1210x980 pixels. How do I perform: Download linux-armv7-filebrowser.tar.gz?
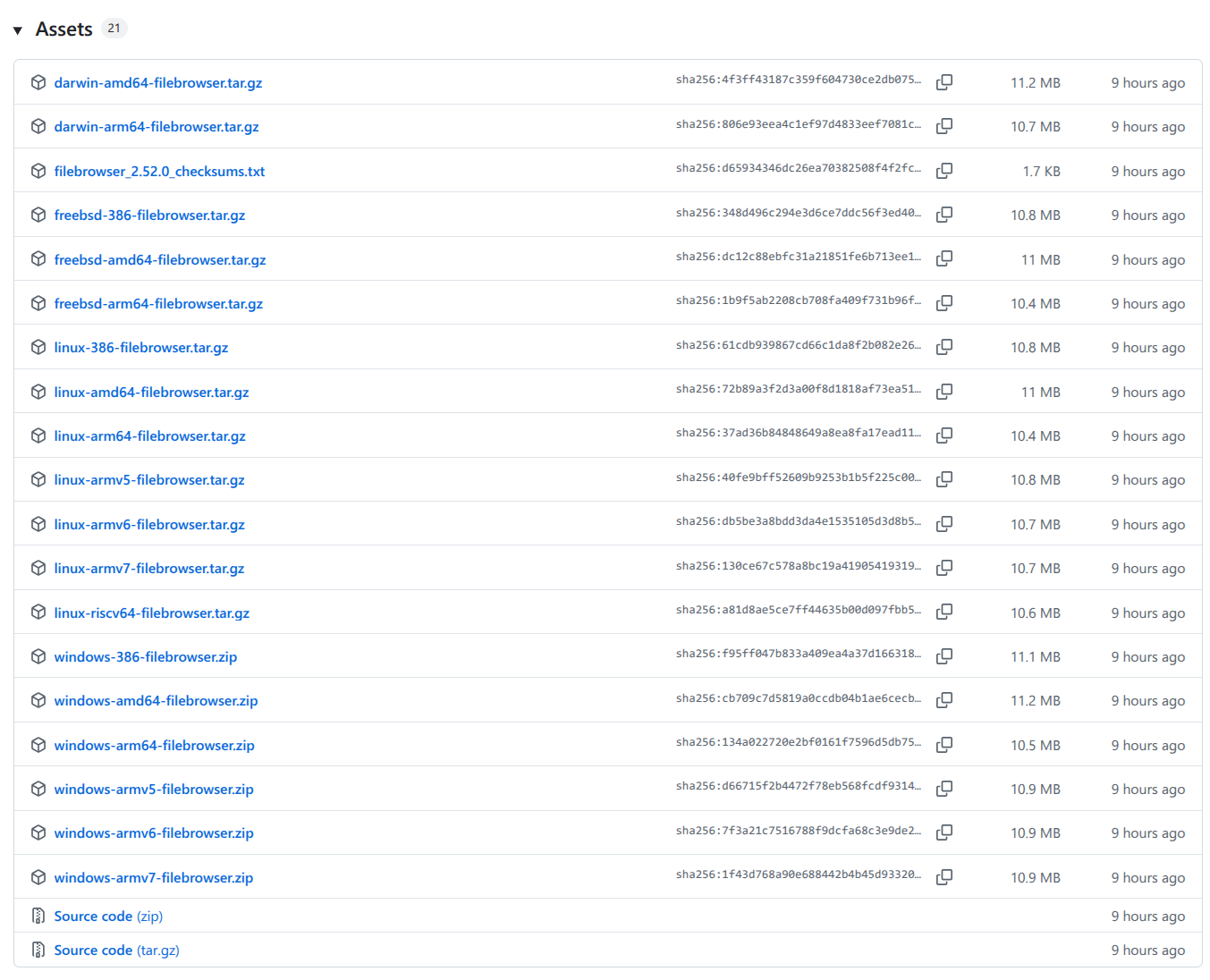click(x=148, y=569)
